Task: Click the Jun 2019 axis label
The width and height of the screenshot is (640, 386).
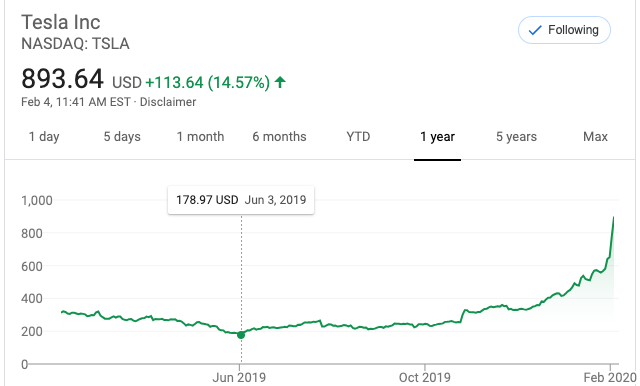Action: pyautogui.click(x=239, y=377)
